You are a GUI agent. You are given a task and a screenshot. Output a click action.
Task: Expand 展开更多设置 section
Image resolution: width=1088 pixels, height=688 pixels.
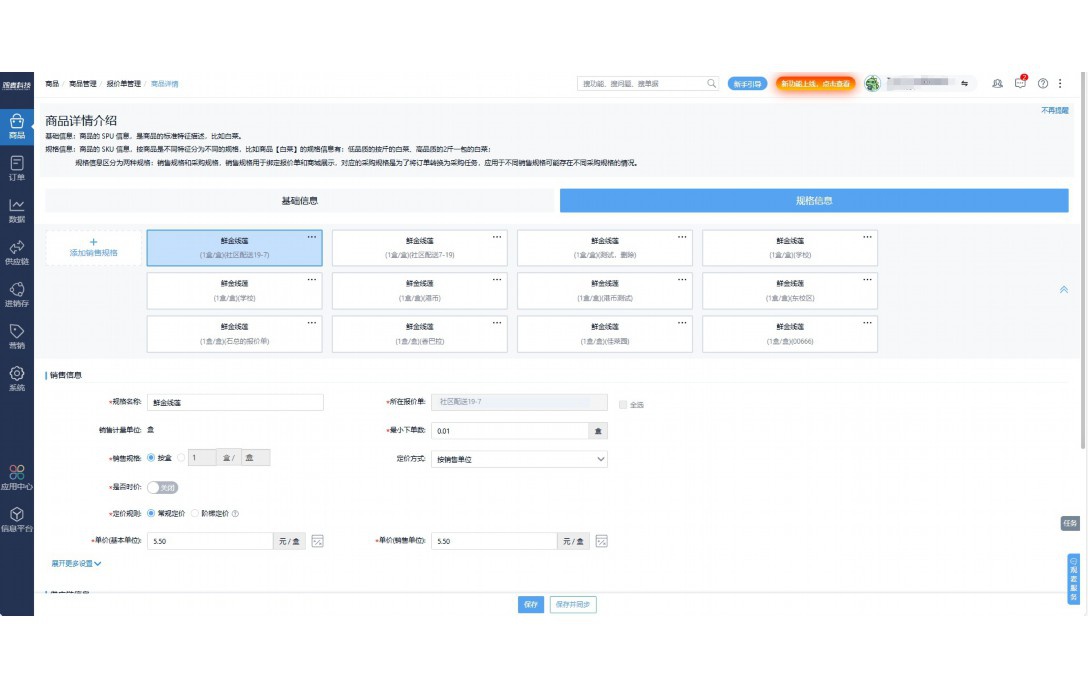76,564
